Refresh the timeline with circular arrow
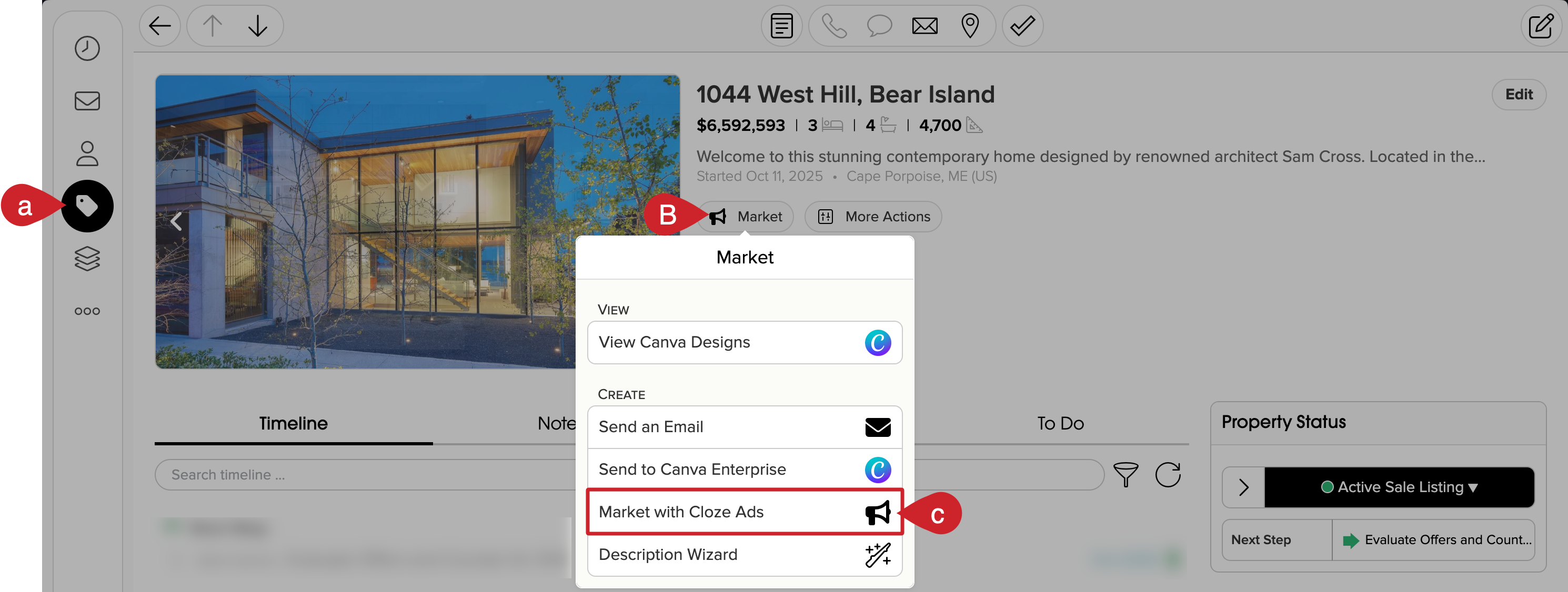Viewport: 1568px width, 592px height. click(x=1168, y=475)
